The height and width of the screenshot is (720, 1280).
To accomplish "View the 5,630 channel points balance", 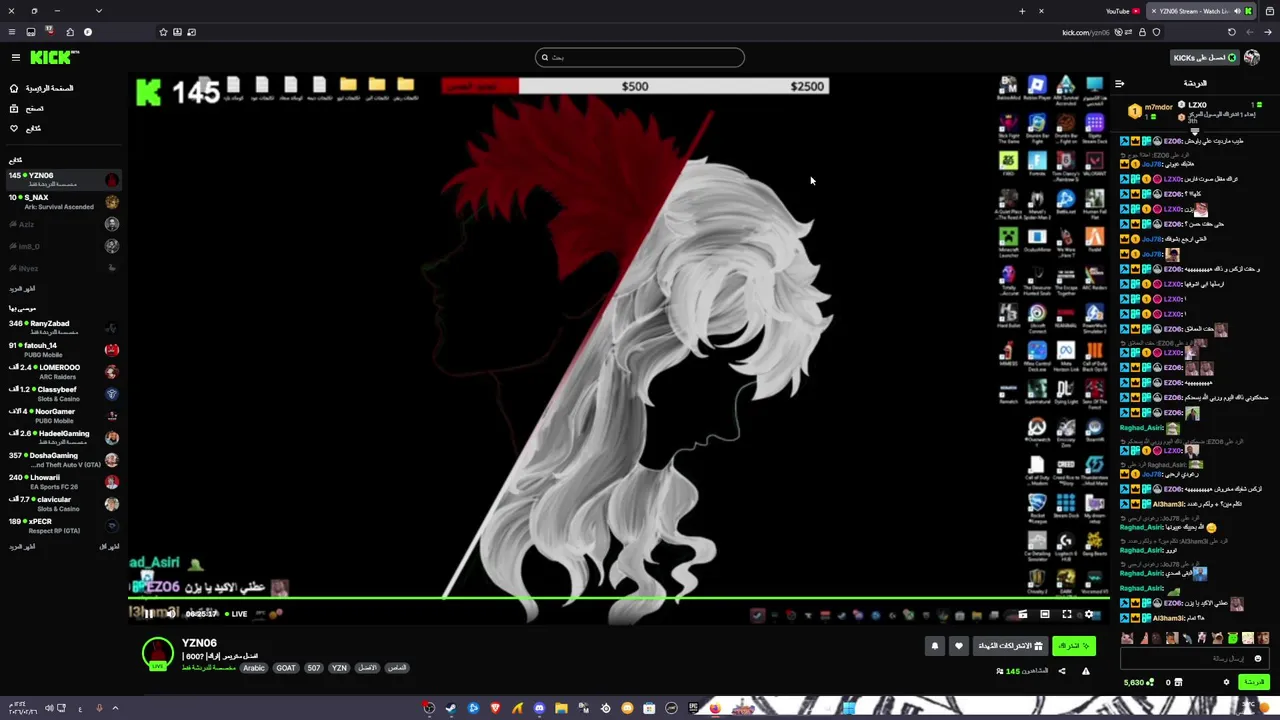I will [x=1138, y=682].
